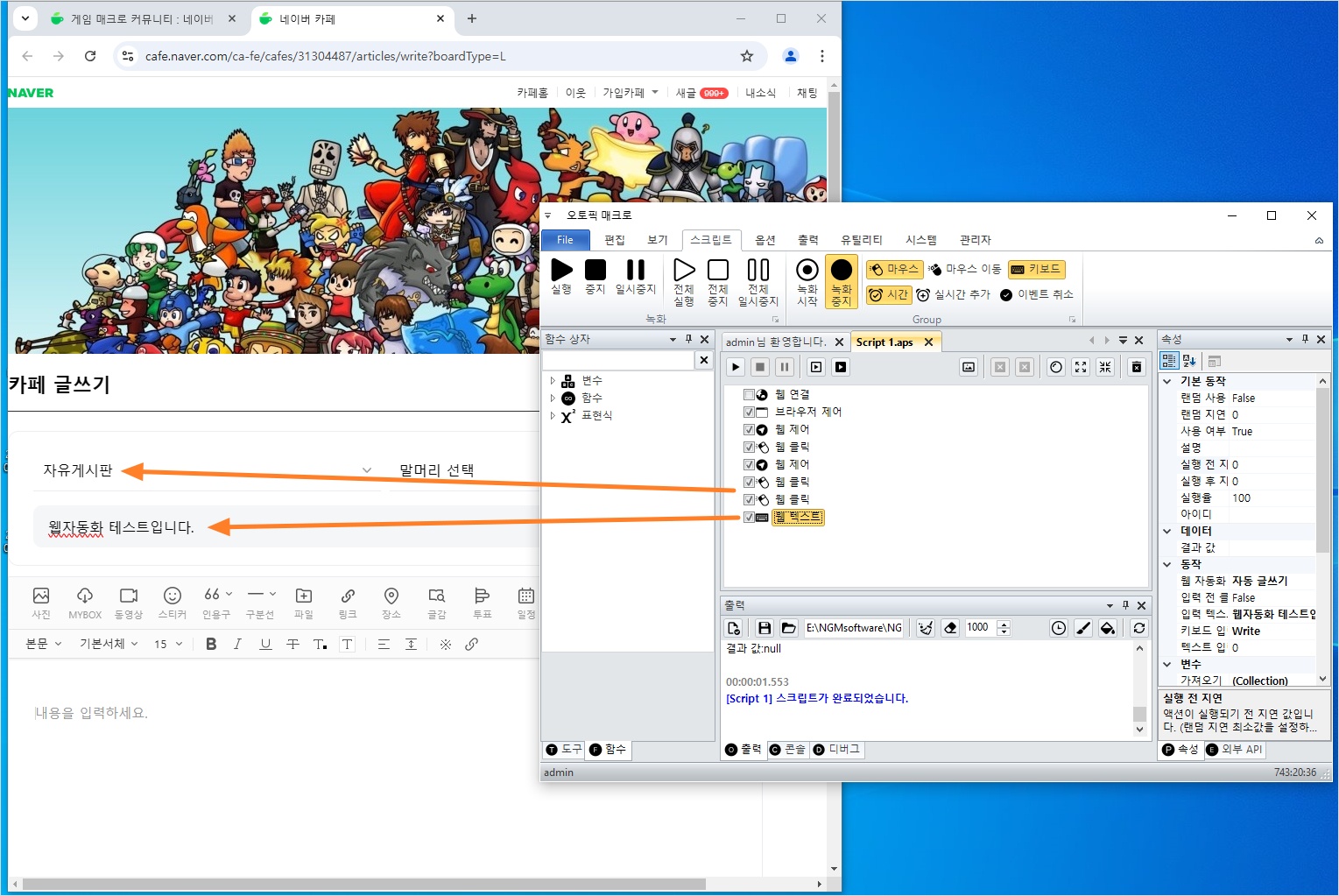The width and height of the screenshot is (1339, 896).
Task: Toggle the 실시간 추가 option
Action: 954,294
